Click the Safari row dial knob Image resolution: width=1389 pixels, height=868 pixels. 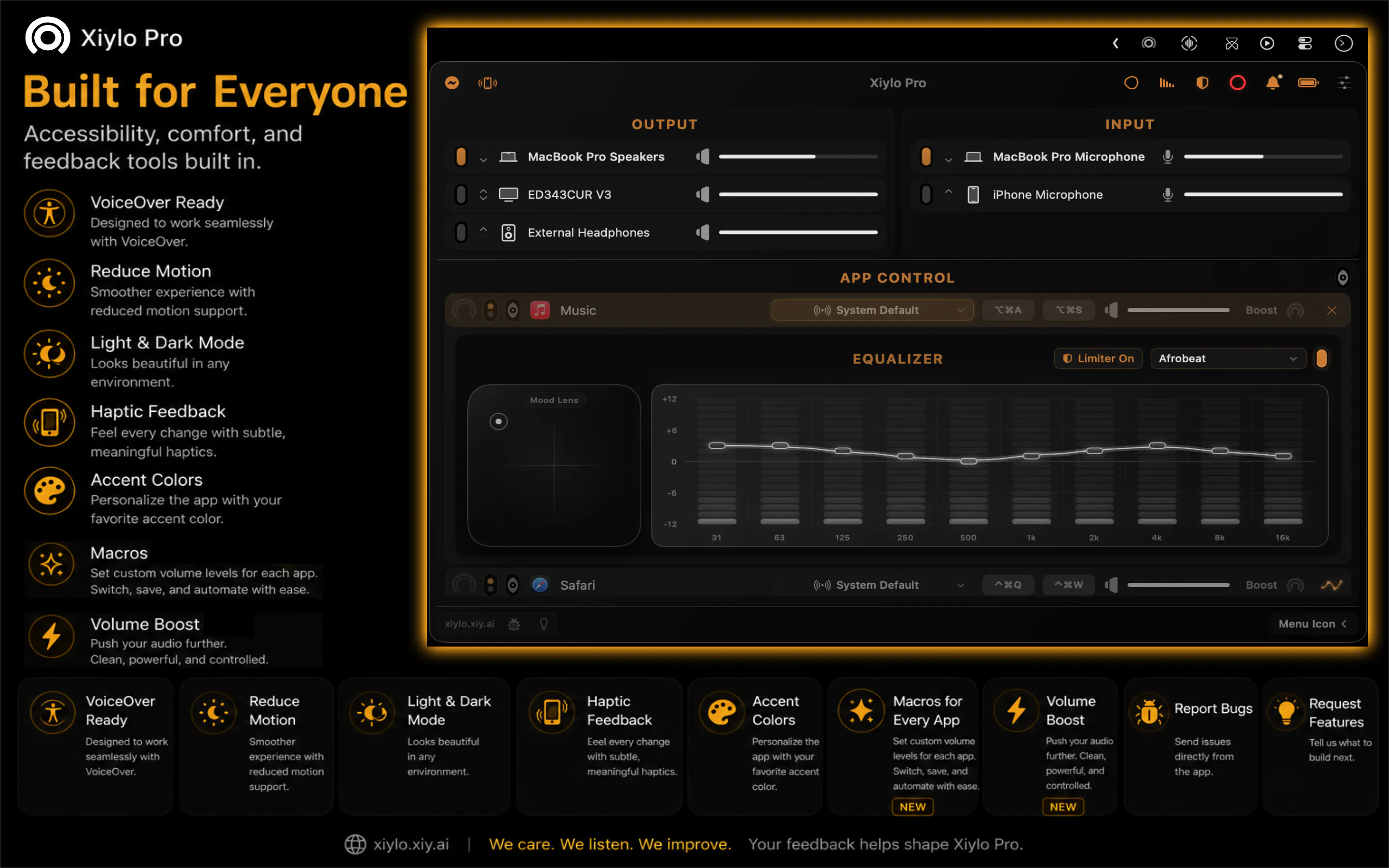point(464,585)
